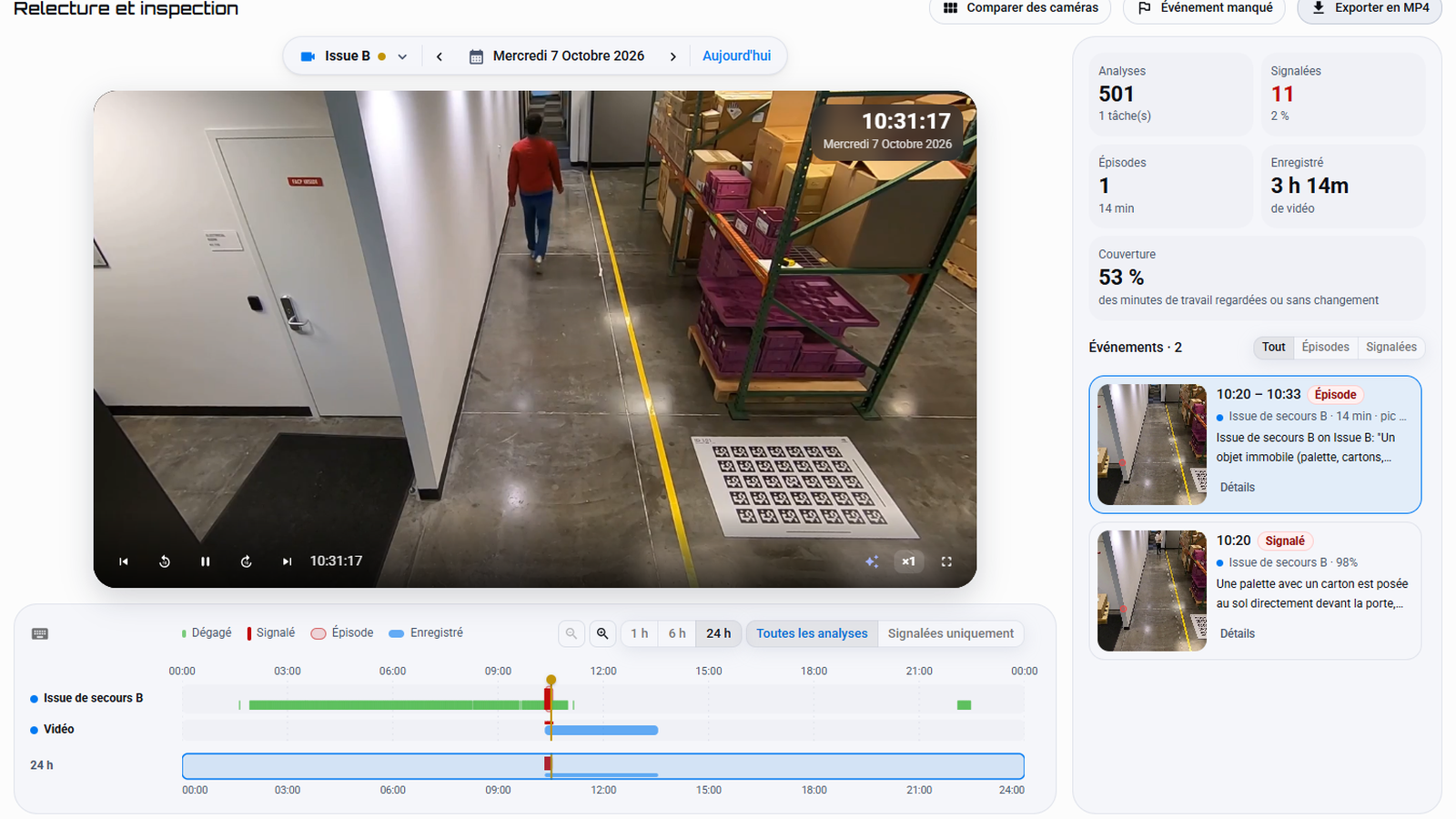
Task: Fast-forward video a few seconds
Action: point(246,561)
